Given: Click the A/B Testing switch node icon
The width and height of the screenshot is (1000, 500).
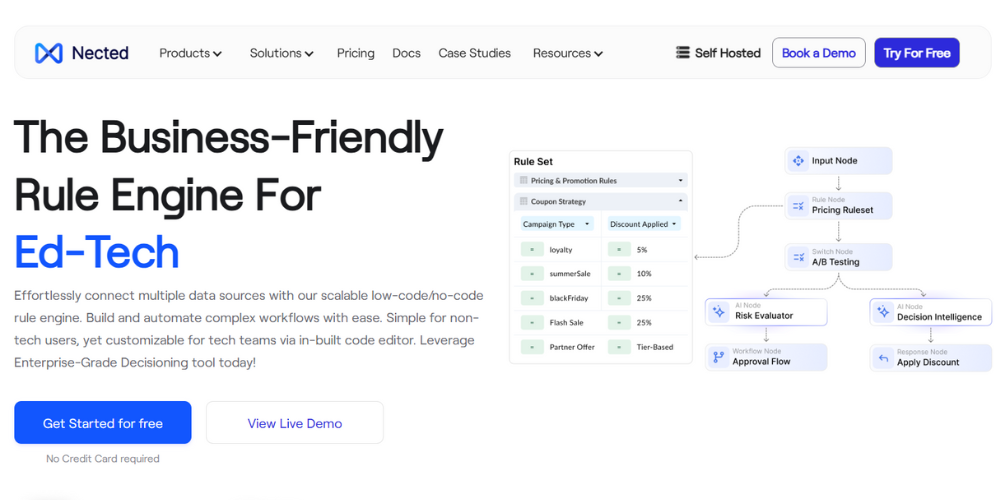Looking at the screenshot, I should point(798,258).
